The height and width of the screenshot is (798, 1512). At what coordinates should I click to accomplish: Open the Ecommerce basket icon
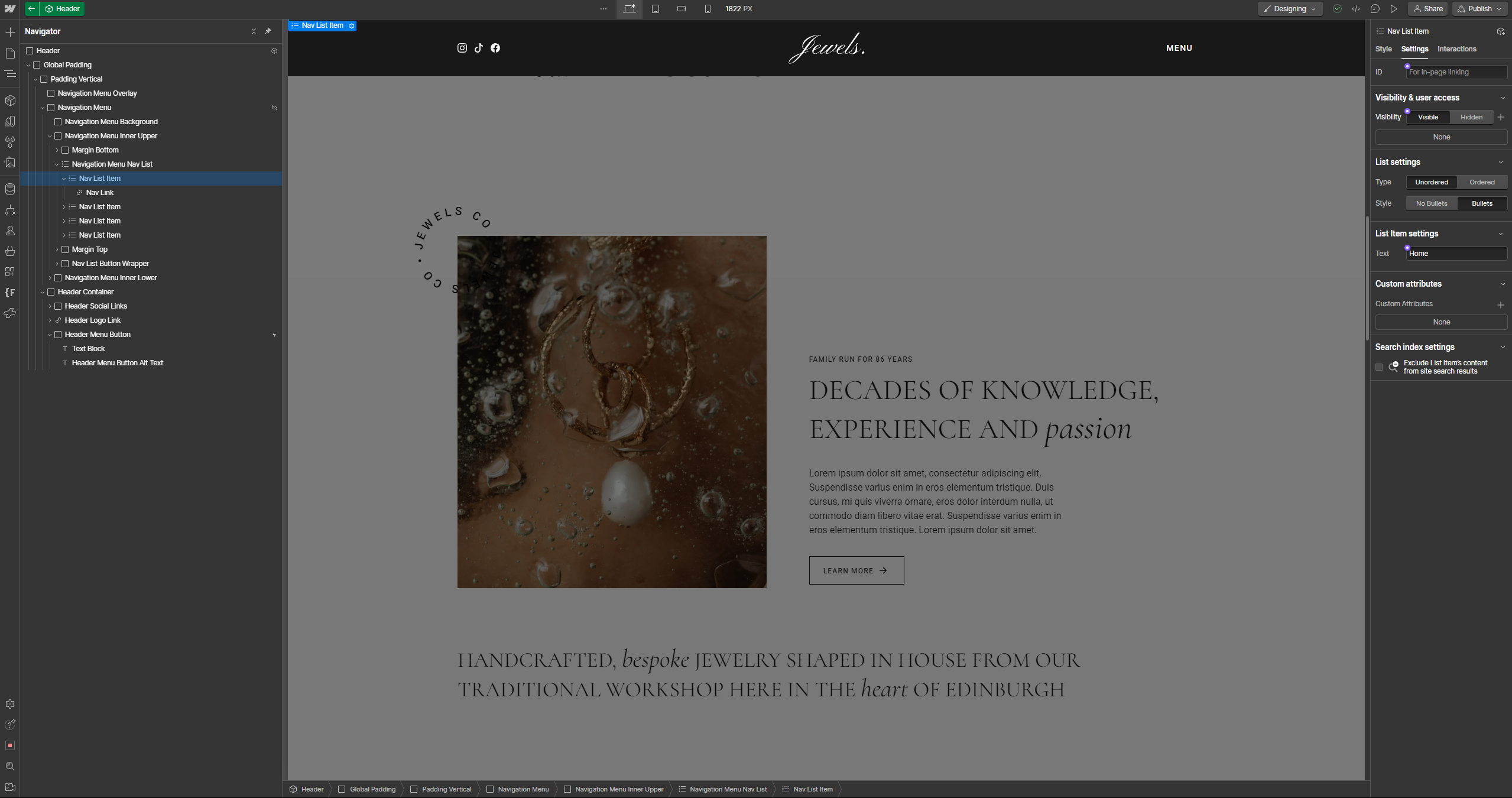click(10, 251)
